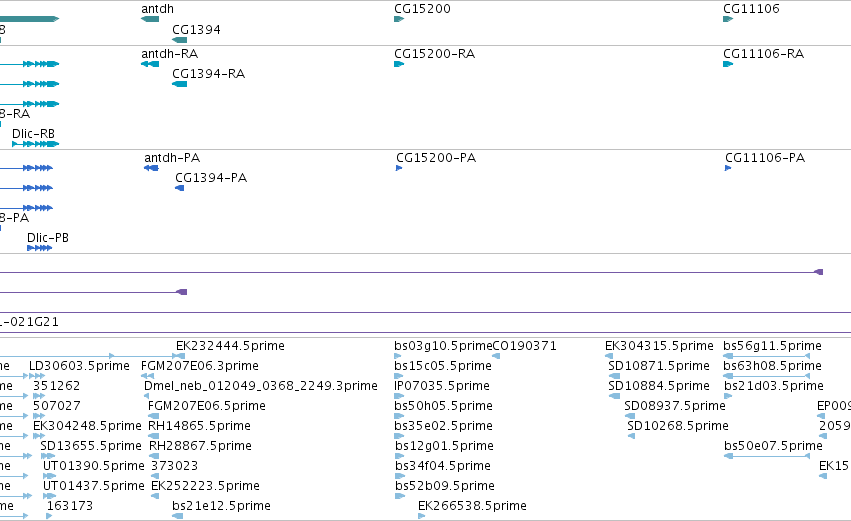851x521 pixels.
Task: Select the Dlic-PB protein label
Action: coord(48,238)
